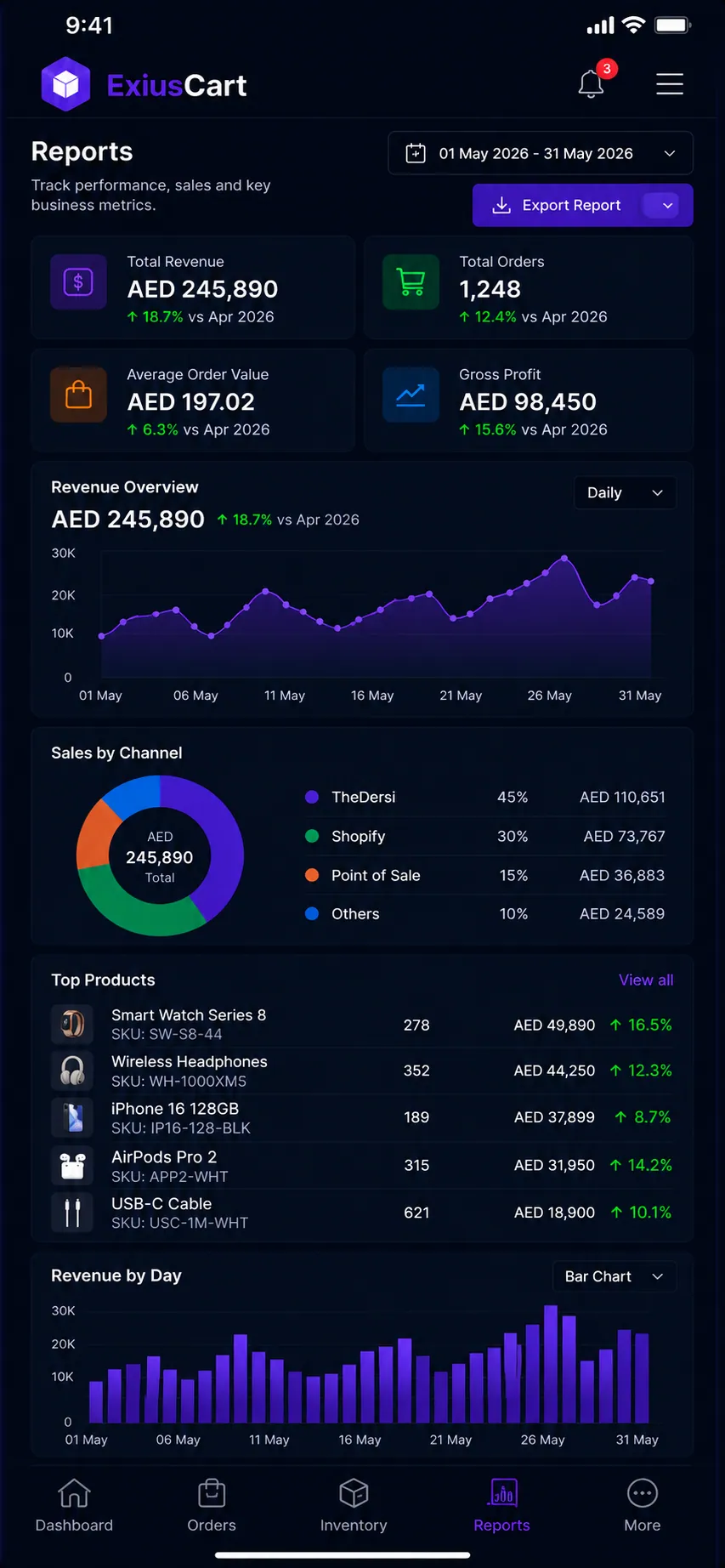Open the date range 01 May - 31 May dropdown

(x=541, y=153)
